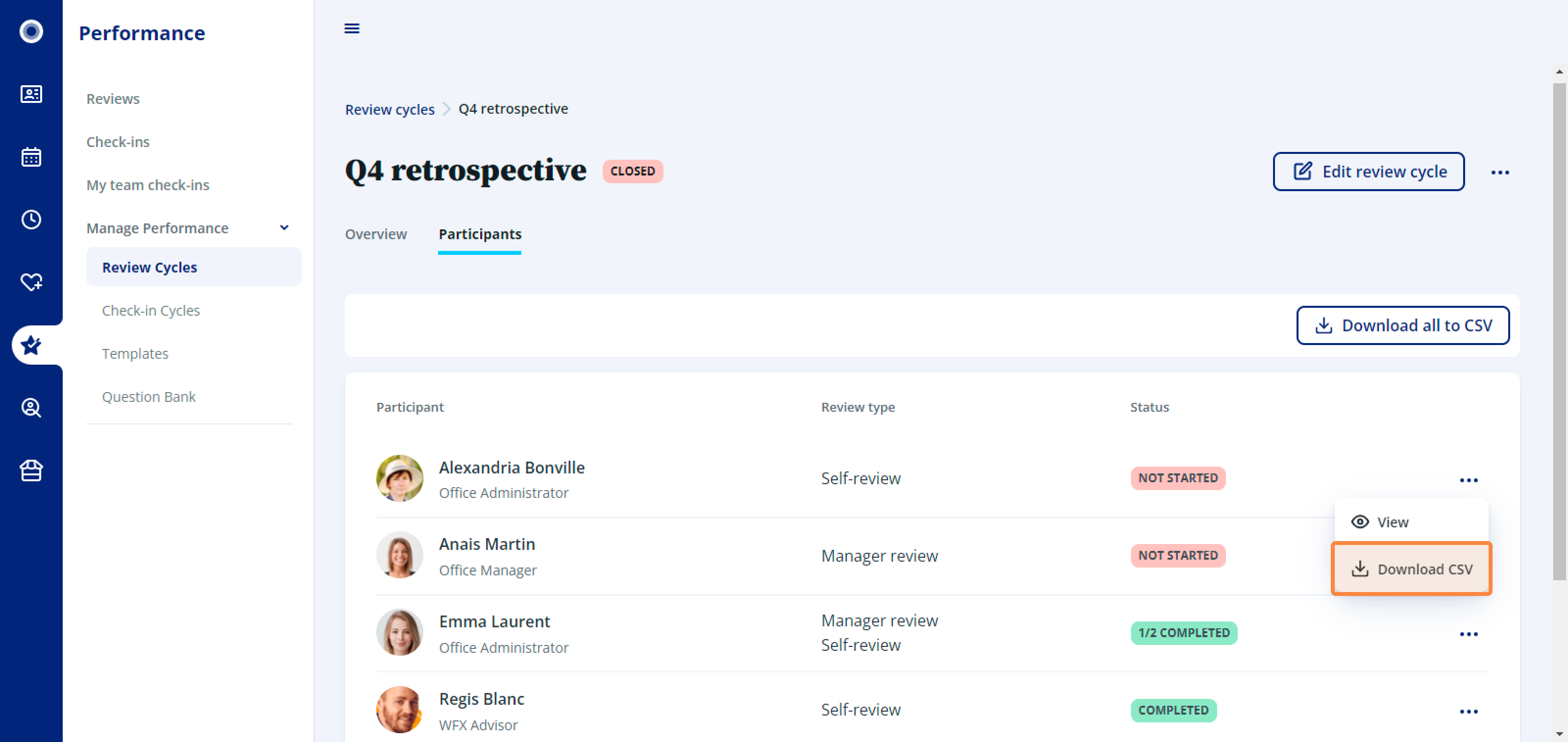Open Check-in Cycles menu item

tap(150, 310)
